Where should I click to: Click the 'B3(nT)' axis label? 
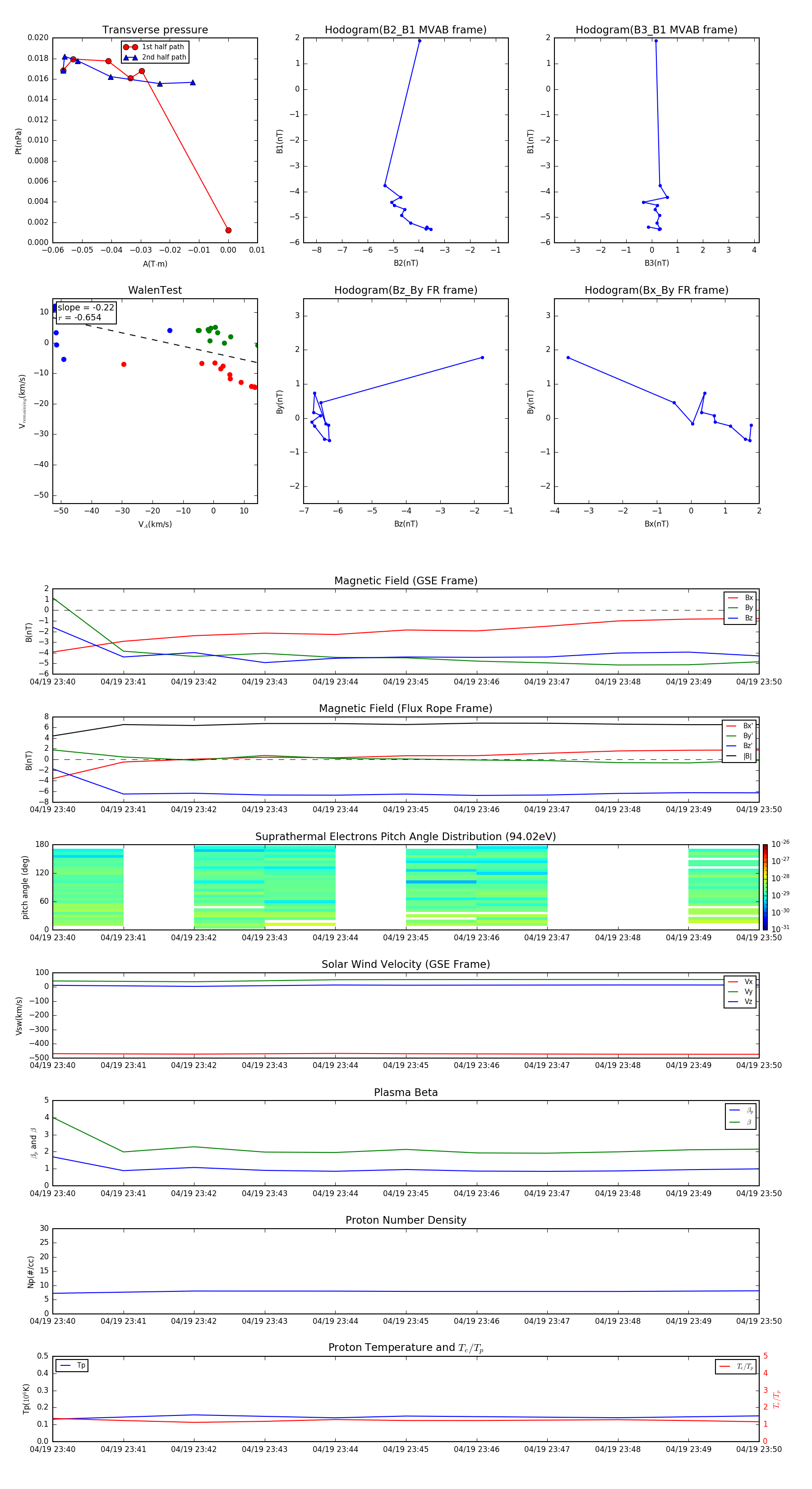point(656,263)
